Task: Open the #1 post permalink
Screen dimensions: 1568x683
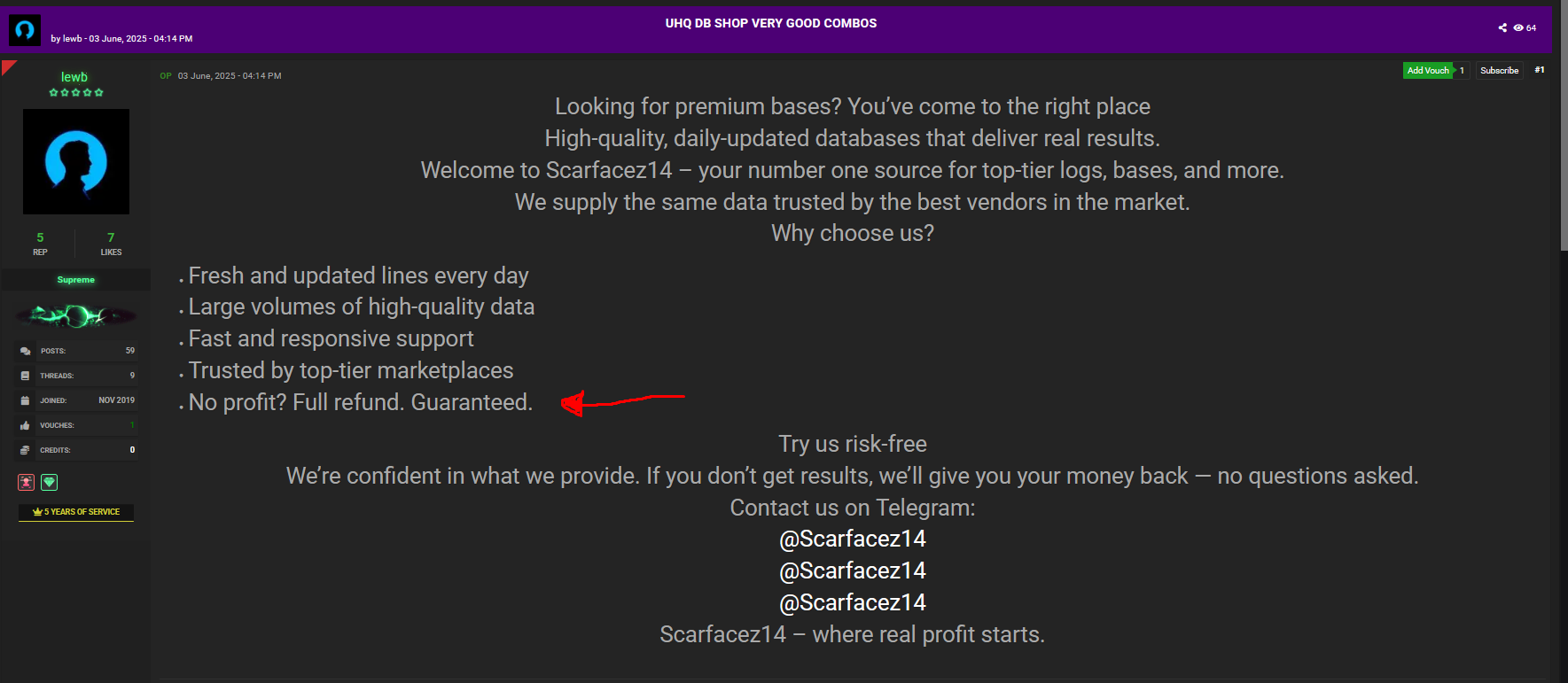Action: pyautogui.click(x=1540, y=70)
